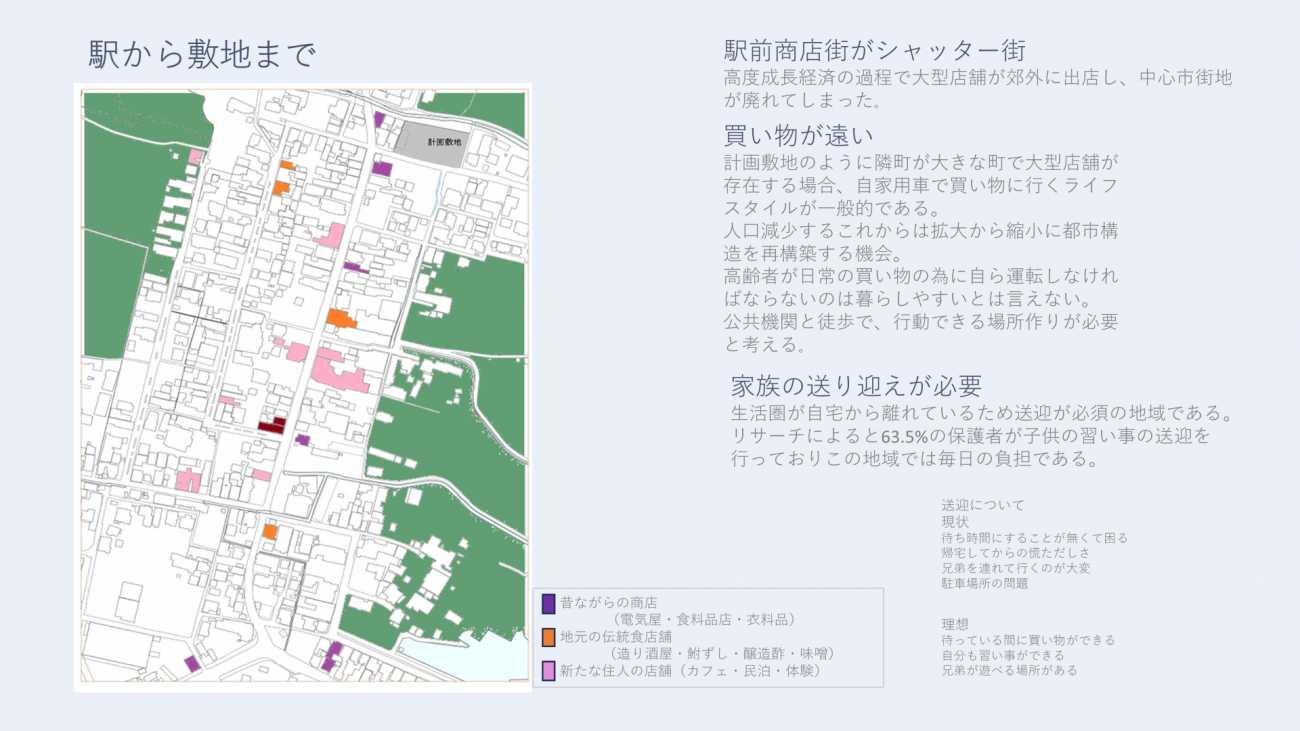1300x731 pixels.
Task: Click the 理想 label
Action: (x=954, y=623)
